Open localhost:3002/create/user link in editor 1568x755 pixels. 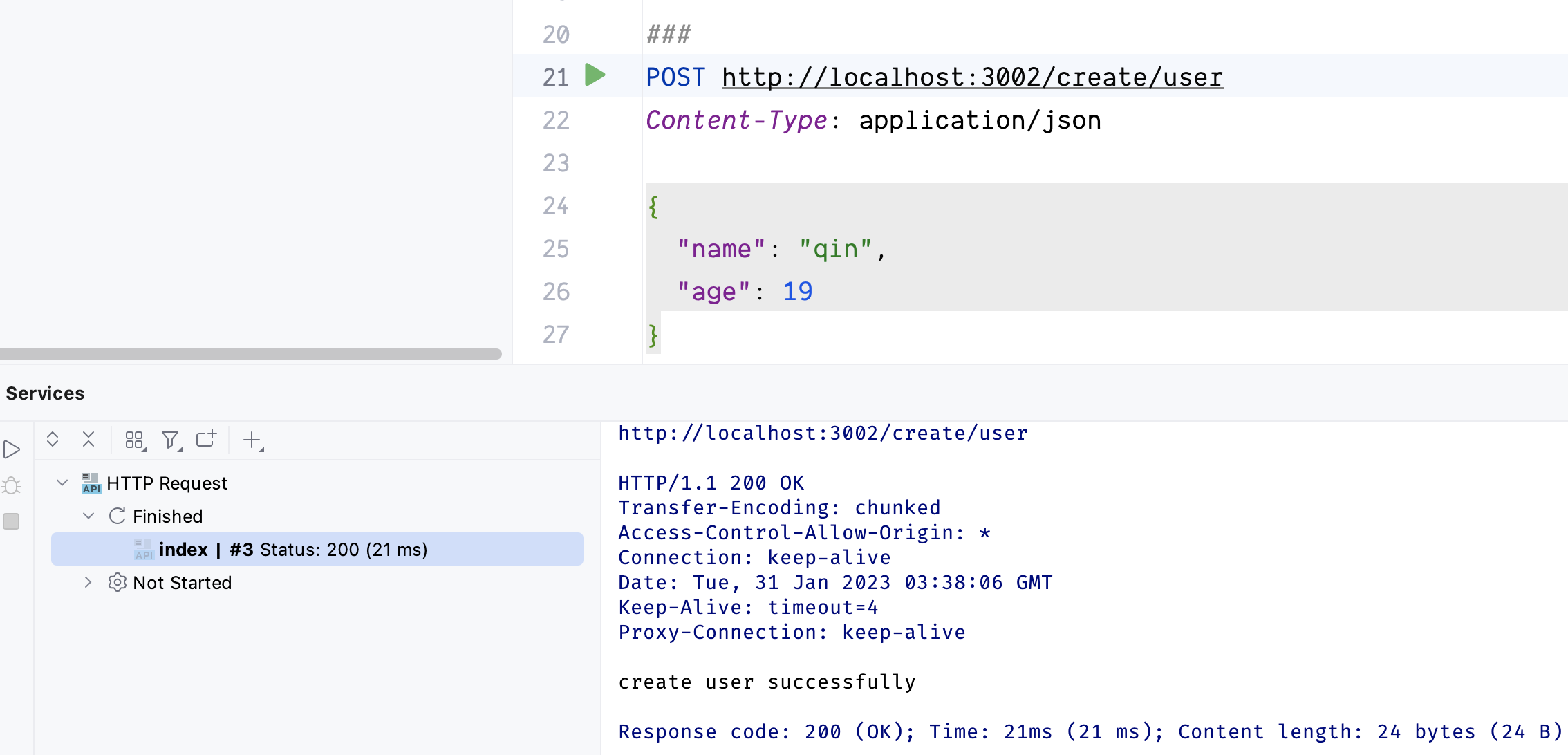pos(971,77)
